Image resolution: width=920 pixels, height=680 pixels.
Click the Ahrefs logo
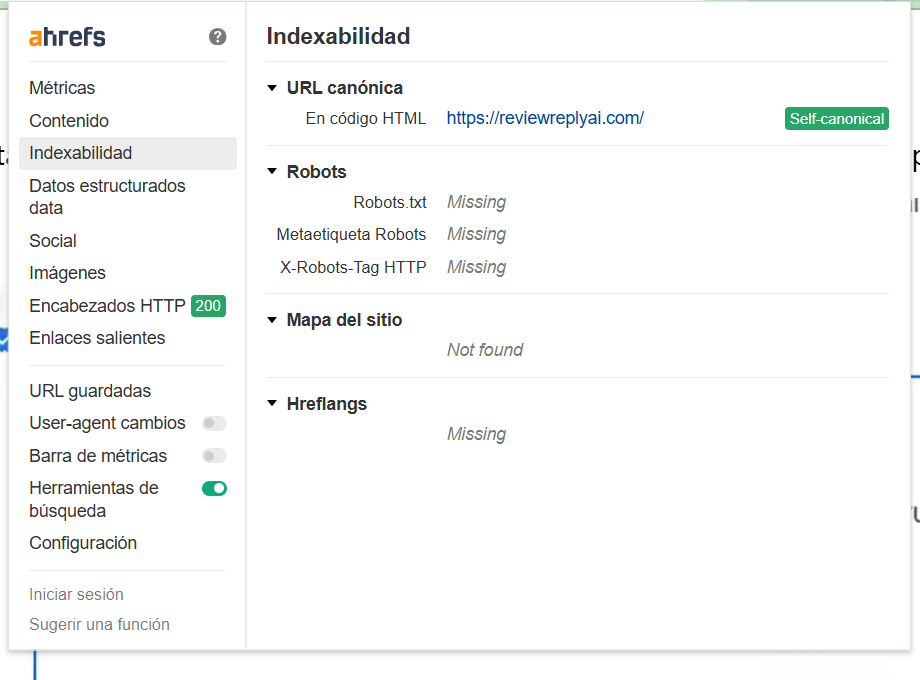(67, 37)
